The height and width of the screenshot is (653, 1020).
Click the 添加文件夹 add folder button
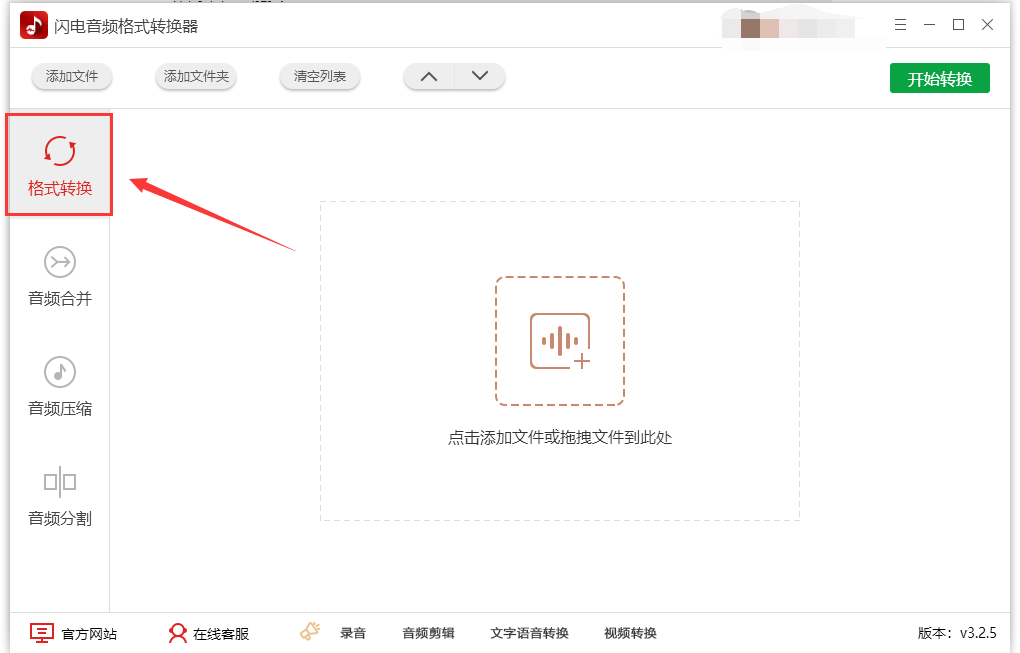(195, 77)
